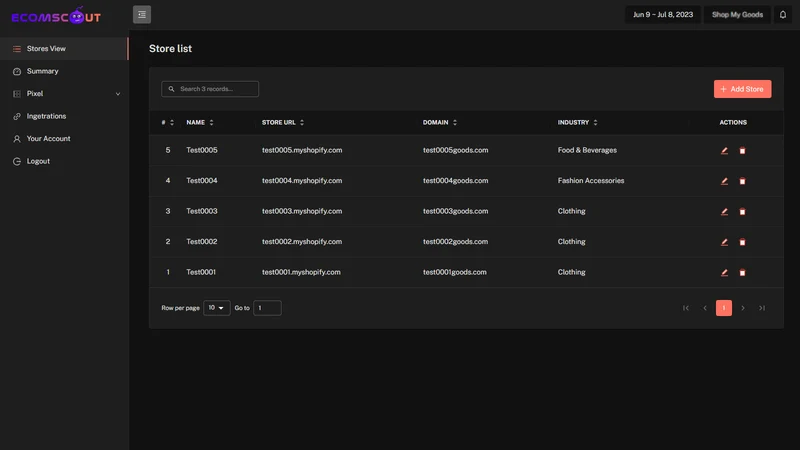Image resolution: width=800 pixels, height=450 pixels.
Task: Delete the Test0001 store
Action: (742, 272)
